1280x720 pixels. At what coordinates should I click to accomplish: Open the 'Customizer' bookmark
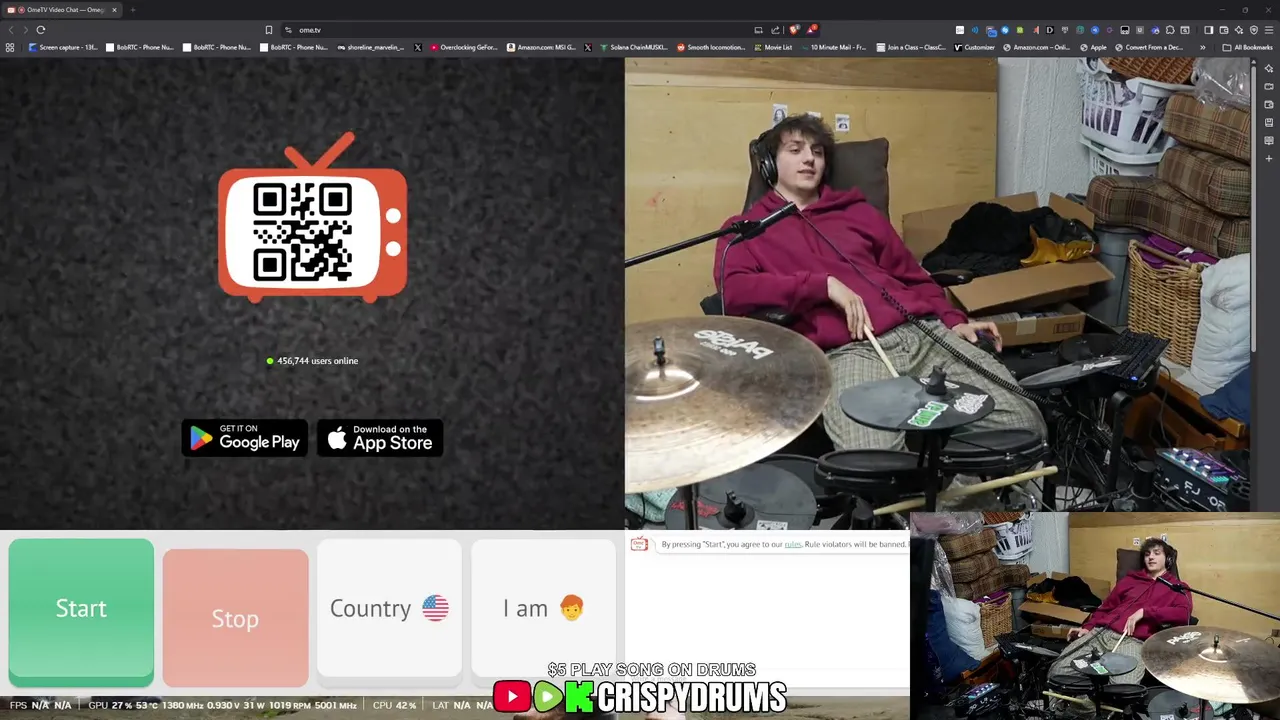pos(974,47)
